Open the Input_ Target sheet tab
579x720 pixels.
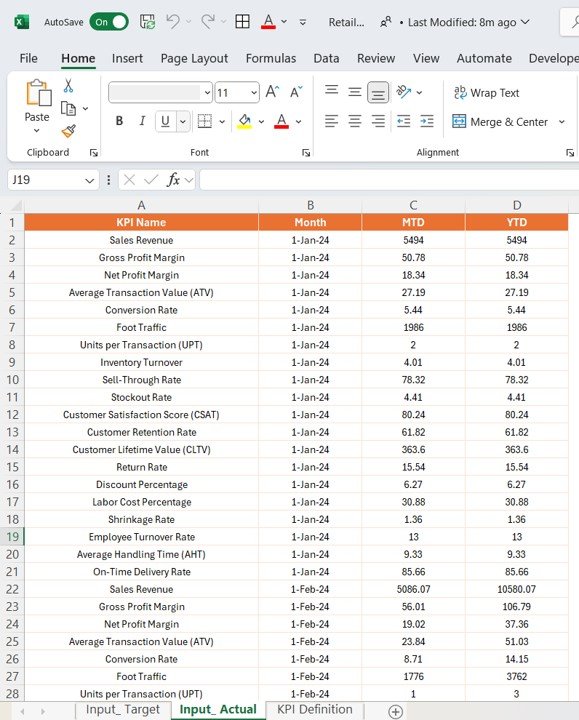point(123,709)
